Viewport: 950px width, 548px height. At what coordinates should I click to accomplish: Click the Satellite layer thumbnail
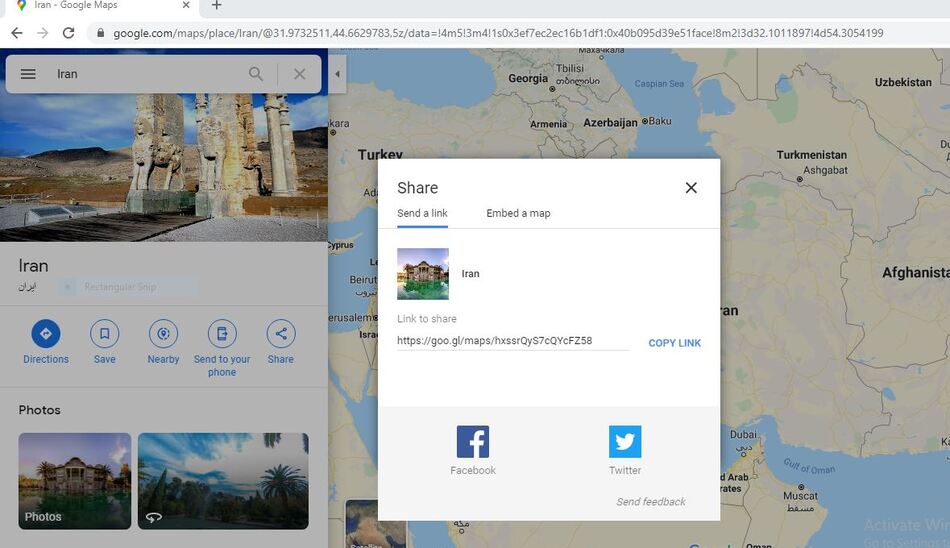pyautogui.click(x=376, y=524)
